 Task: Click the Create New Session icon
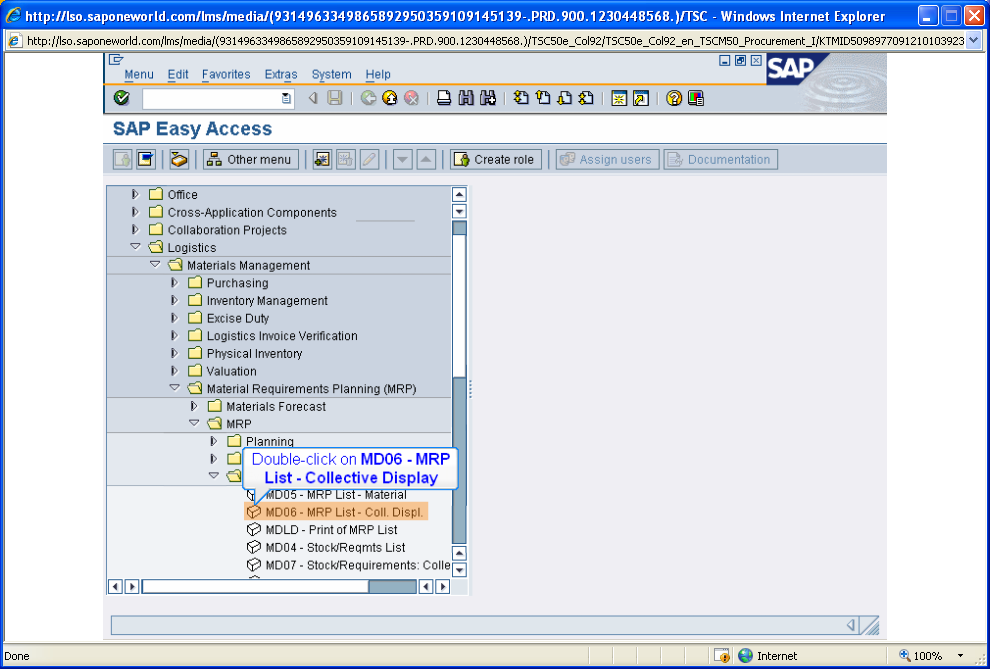click(x=619, y=98)
